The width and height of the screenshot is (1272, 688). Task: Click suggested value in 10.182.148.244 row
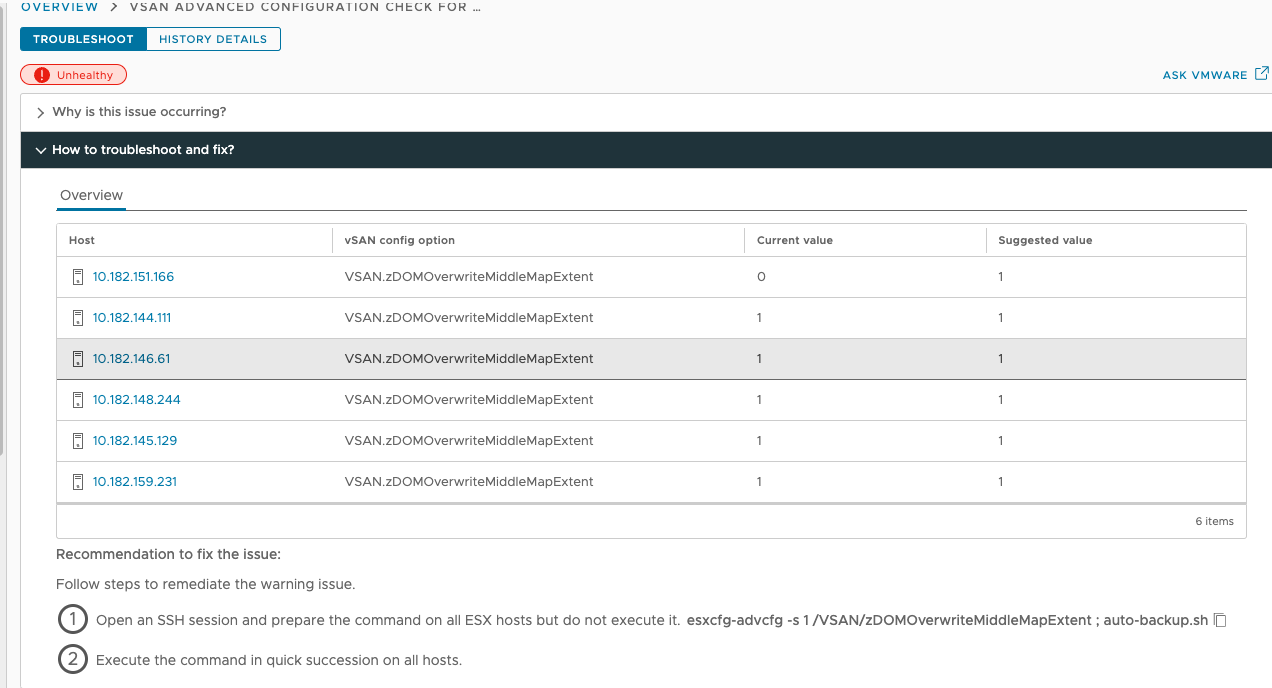click(1001, 400)
